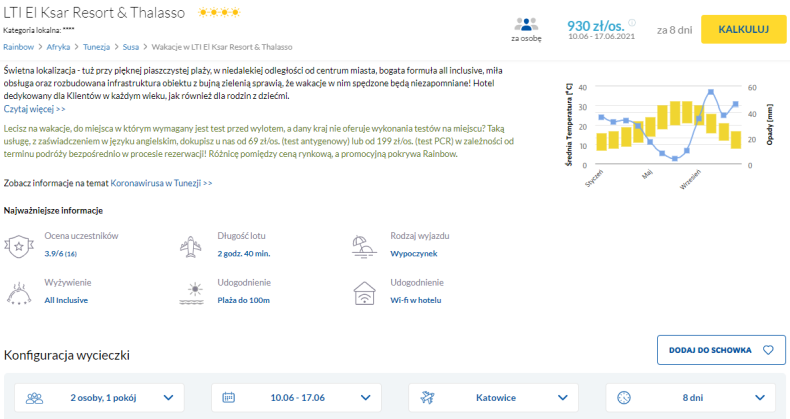Click the Wi-fi house icon
790x419 pixels.
(x=364, y=294)
